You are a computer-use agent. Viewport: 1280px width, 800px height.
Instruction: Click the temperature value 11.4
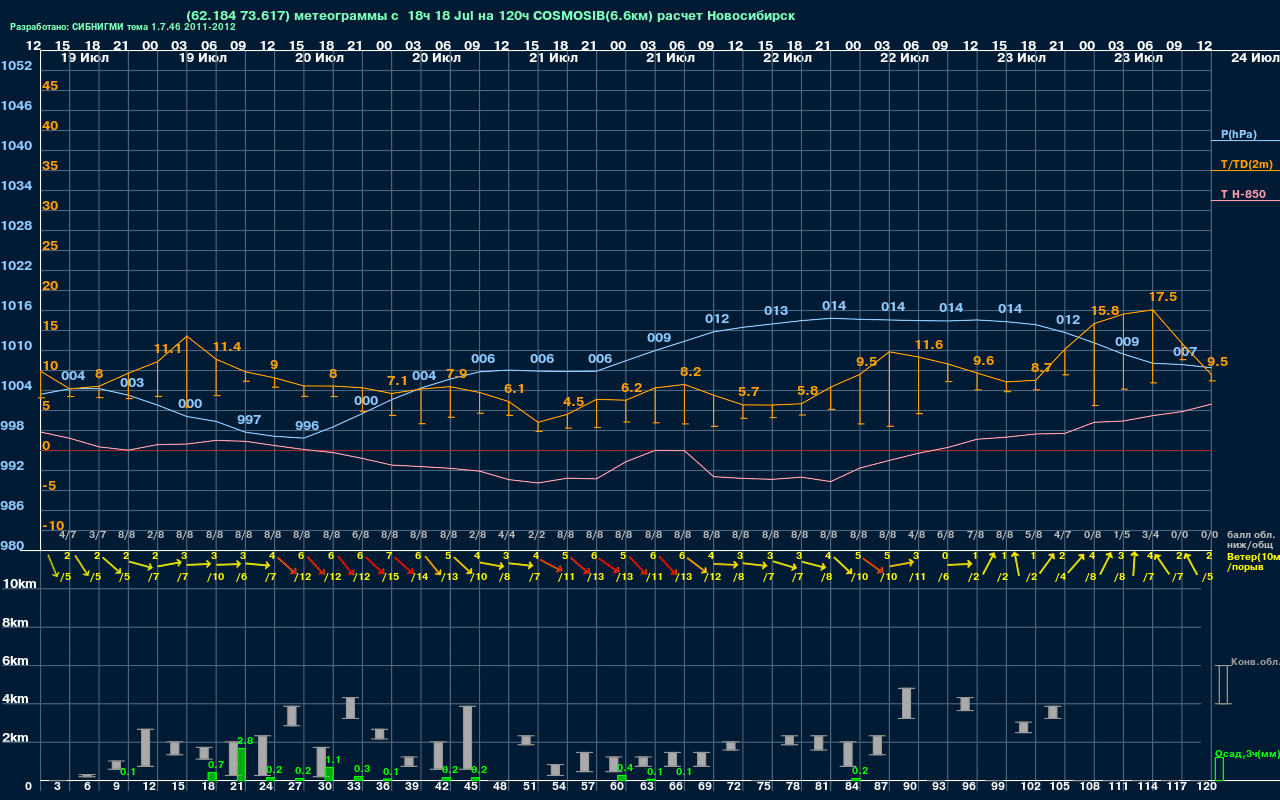pyautogui.click(x=227, y=347)
